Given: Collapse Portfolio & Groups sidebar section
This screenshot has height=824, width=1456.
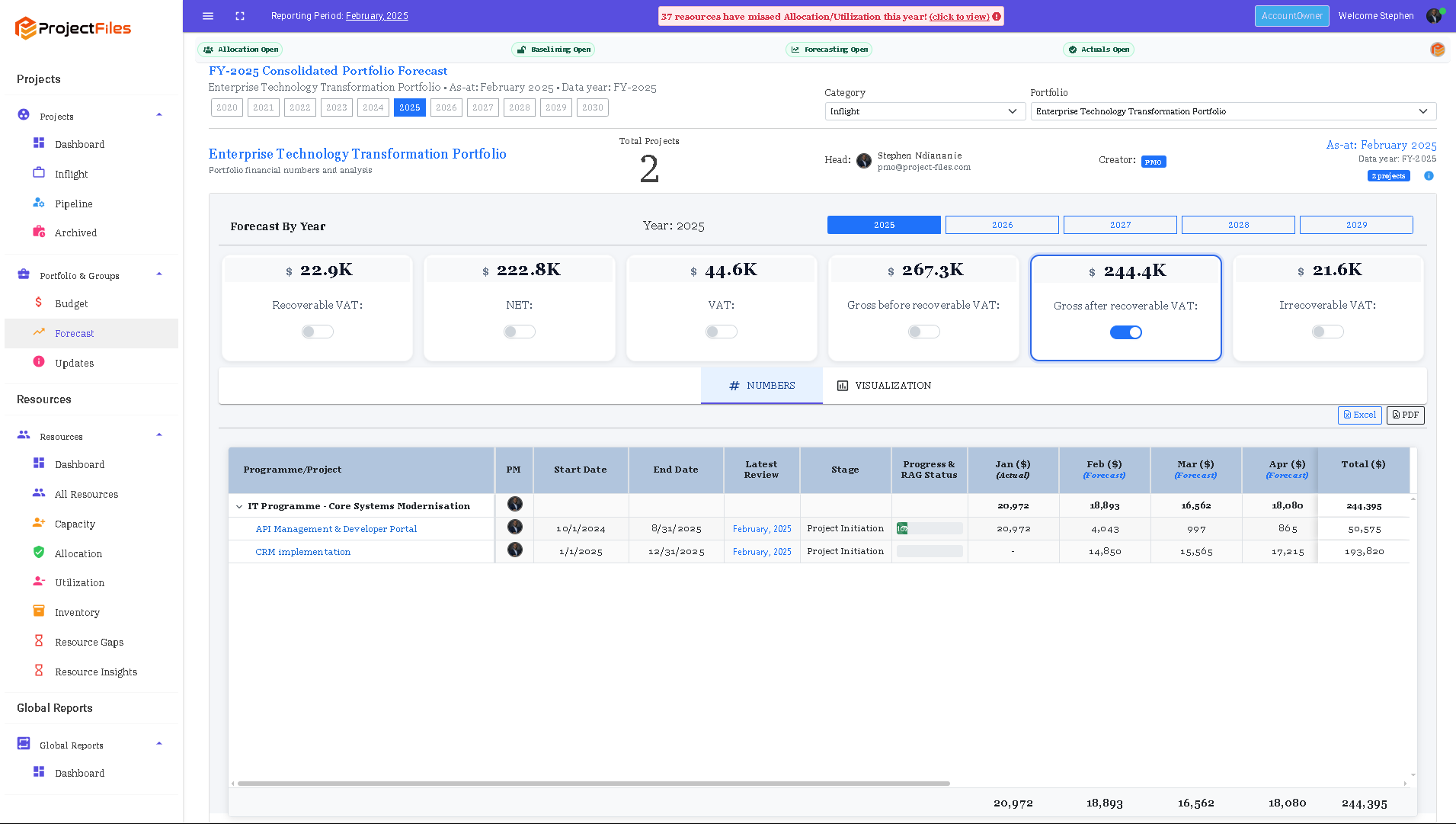Looking at the screenshot, I should coord(159,274).
